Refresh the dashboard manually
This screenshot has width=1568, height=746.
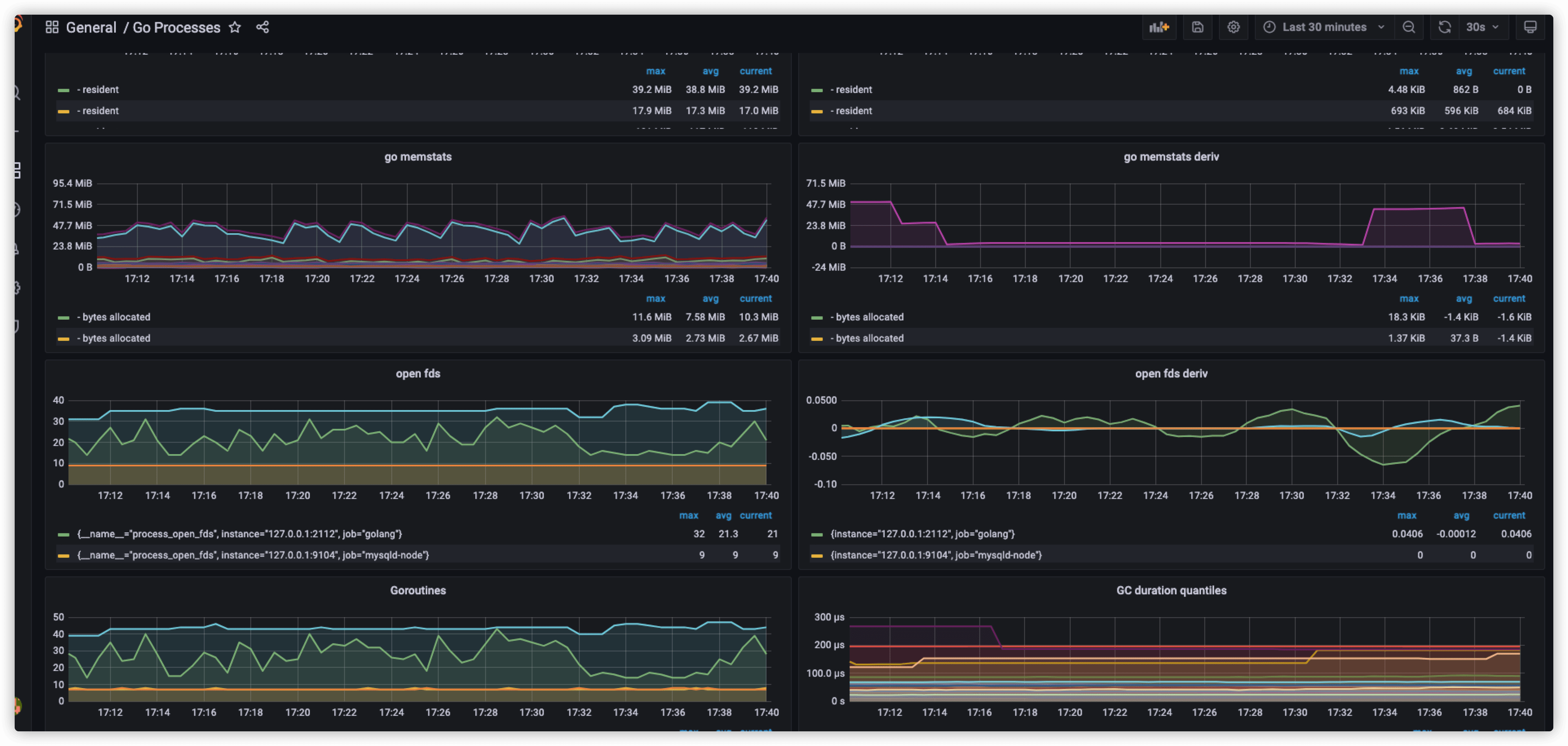1444,27
